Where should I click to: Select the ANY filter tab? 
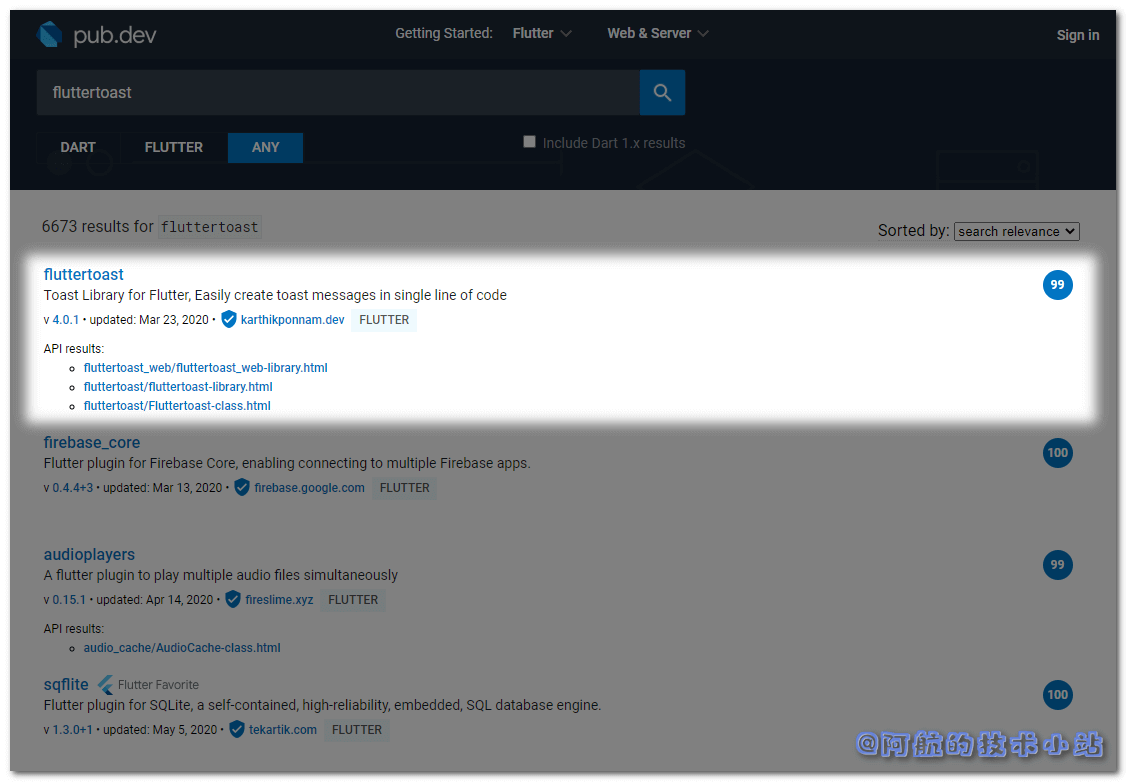click(x=265, y=147)
